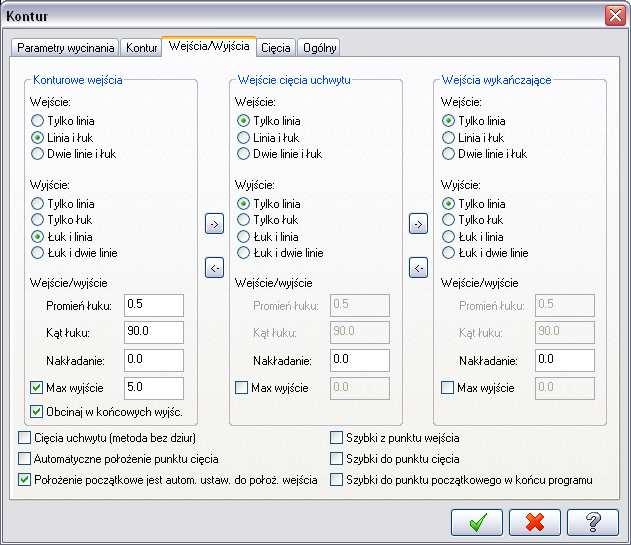Click Kąt łuku field showing 90.0 in Konturowe wejścia
Screen dimensions: 631x545
[x=154, y=332]
